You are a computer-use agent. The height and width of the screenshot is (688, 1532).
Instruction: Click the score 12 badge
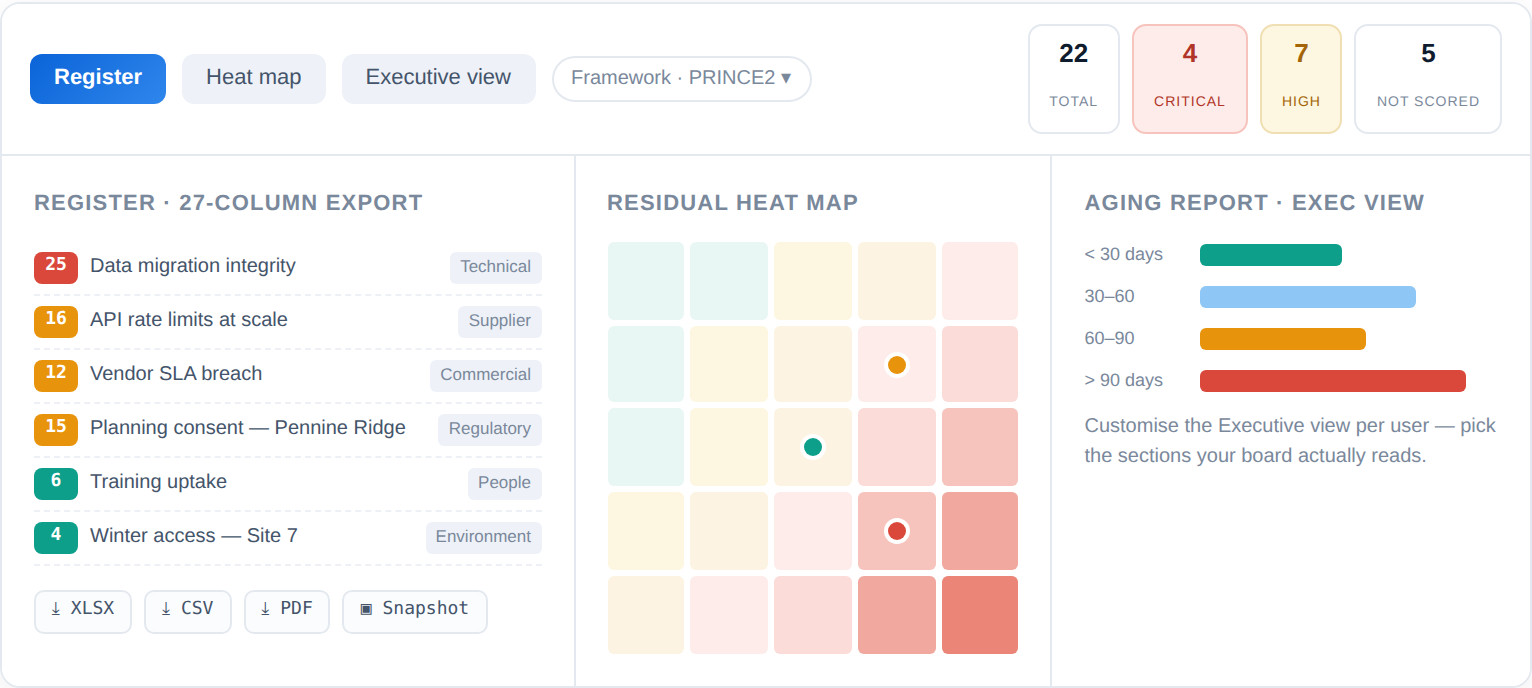(56, 375)
